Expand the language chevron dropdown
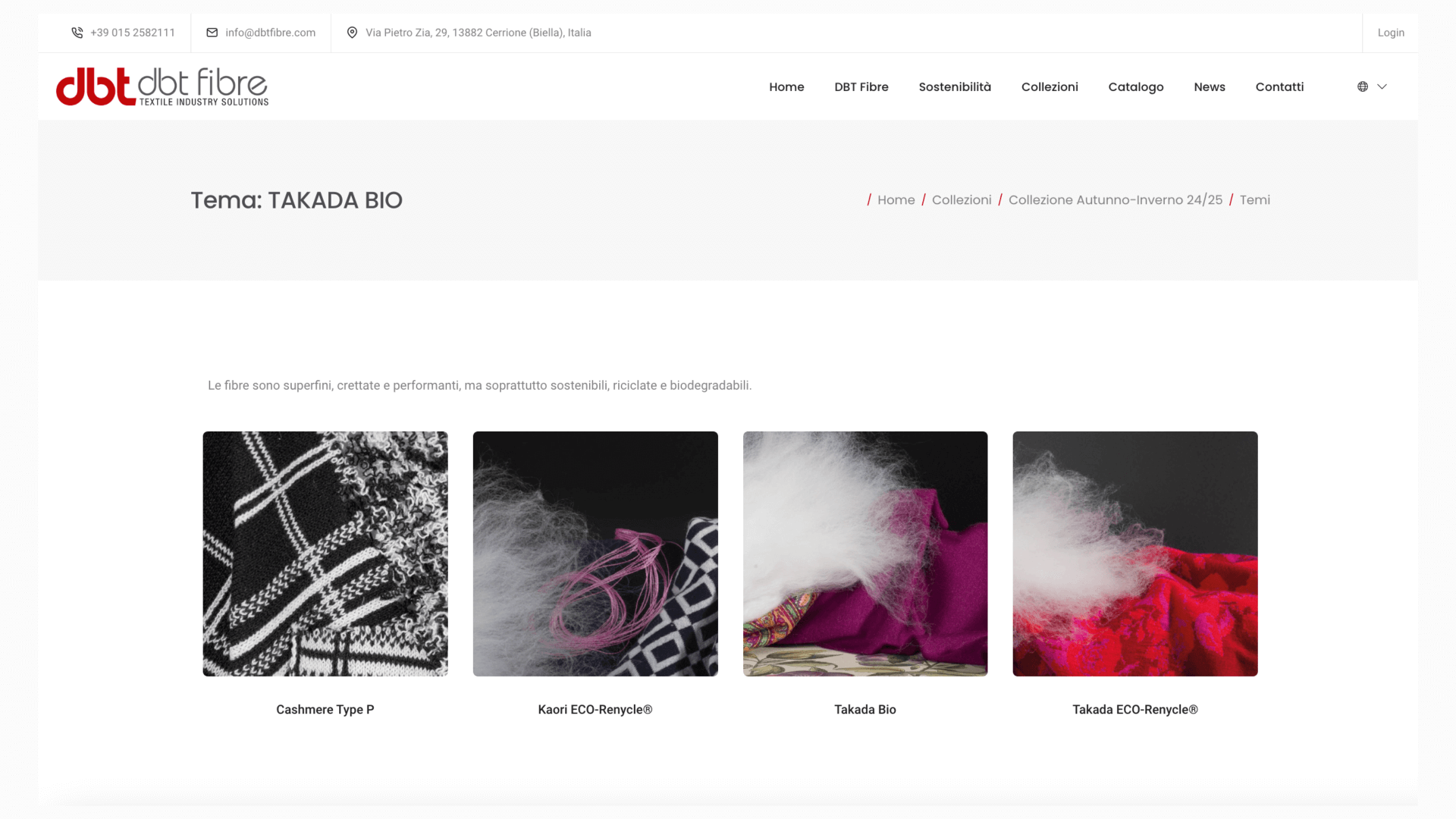Viewport: 1456px width, 819px height. [1382, 86]
